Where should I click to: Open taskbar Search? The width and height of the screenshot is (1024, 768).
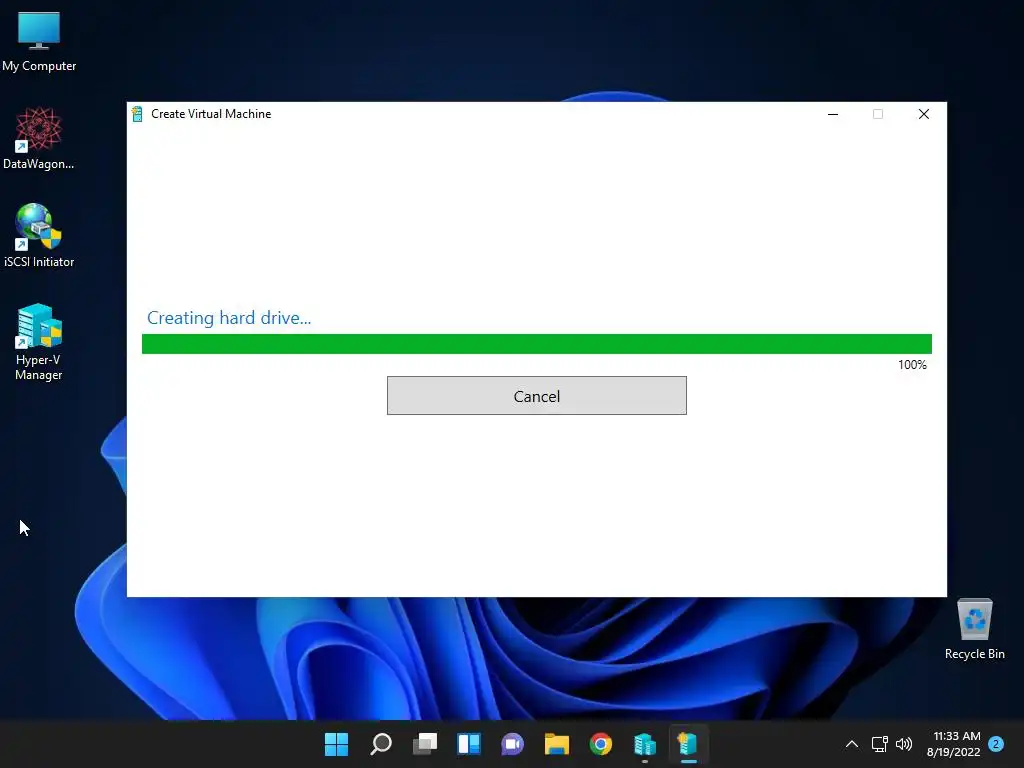coord(381,744)
